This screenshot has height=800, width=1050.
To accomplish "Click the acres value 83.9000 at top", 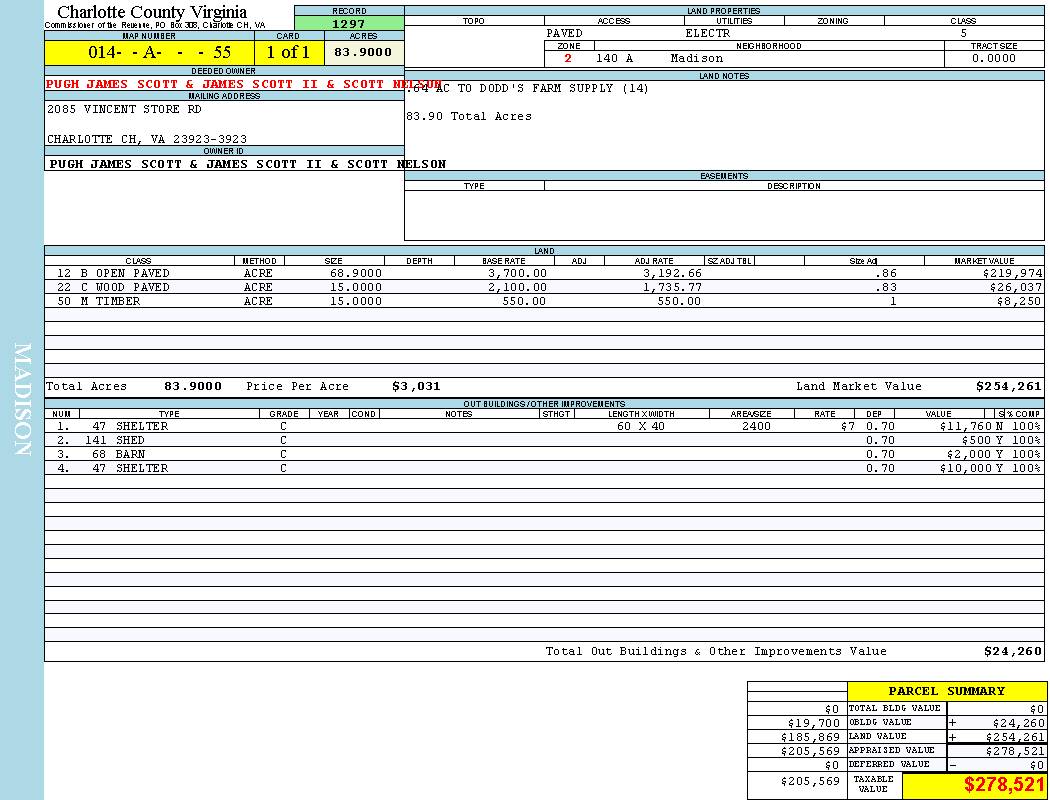I will click(x=363, y=52).
